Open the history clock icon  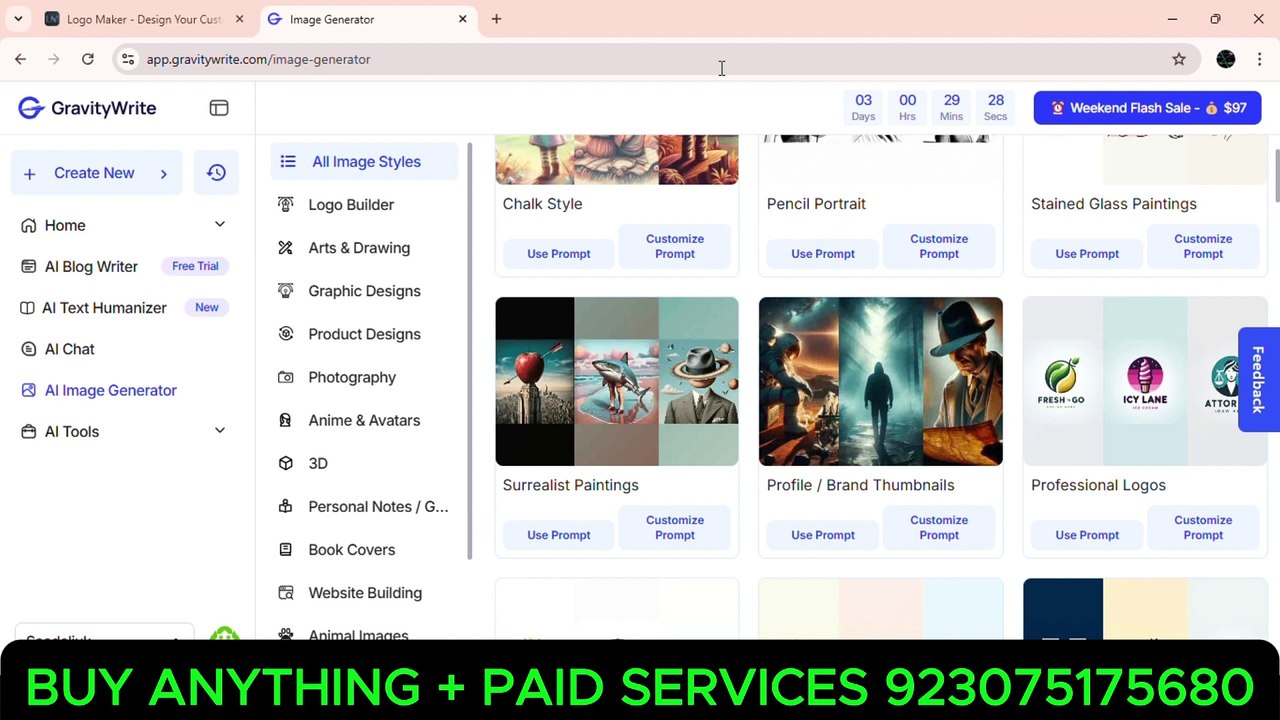[216, 173]
